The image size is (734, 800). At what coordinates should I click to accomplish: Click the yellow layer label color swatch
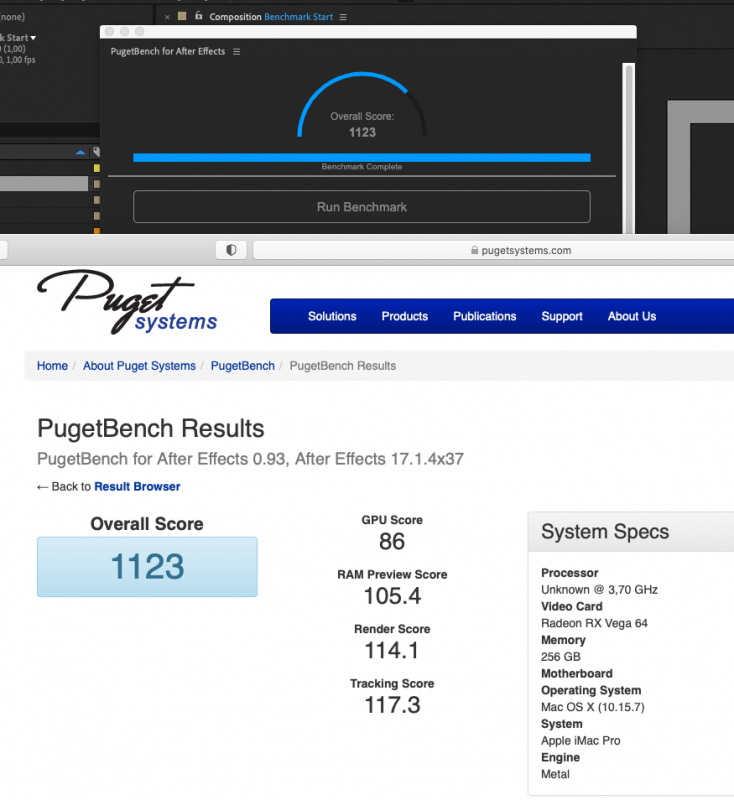pyautogui.click(x=96, y=168)
